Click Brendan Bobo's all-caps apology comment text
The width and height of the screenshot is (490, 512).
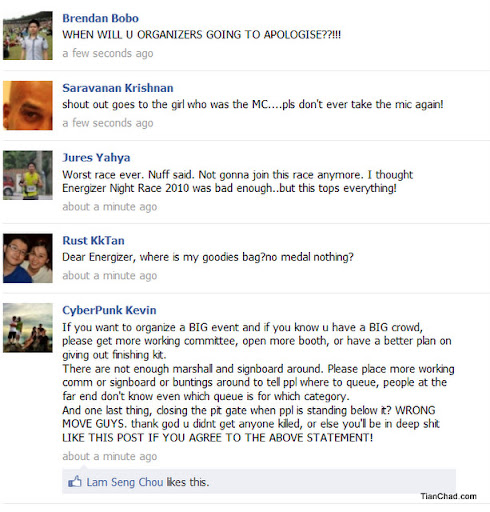(x=201, y=35)
